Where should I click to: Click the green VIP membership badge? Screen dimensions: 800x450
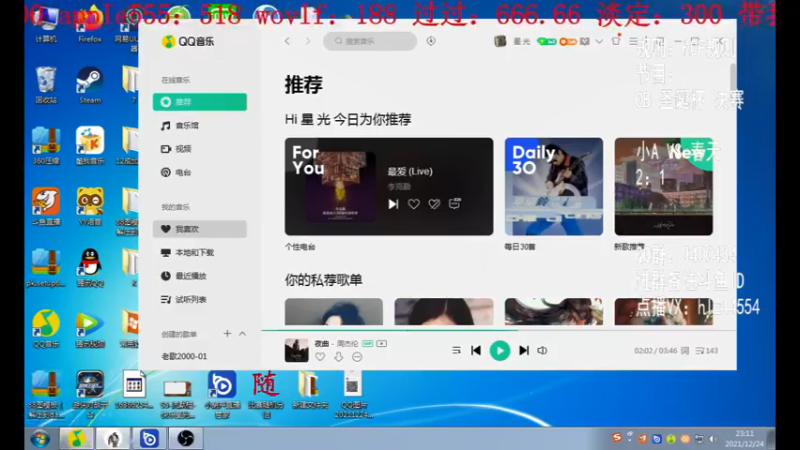[546, 41]
